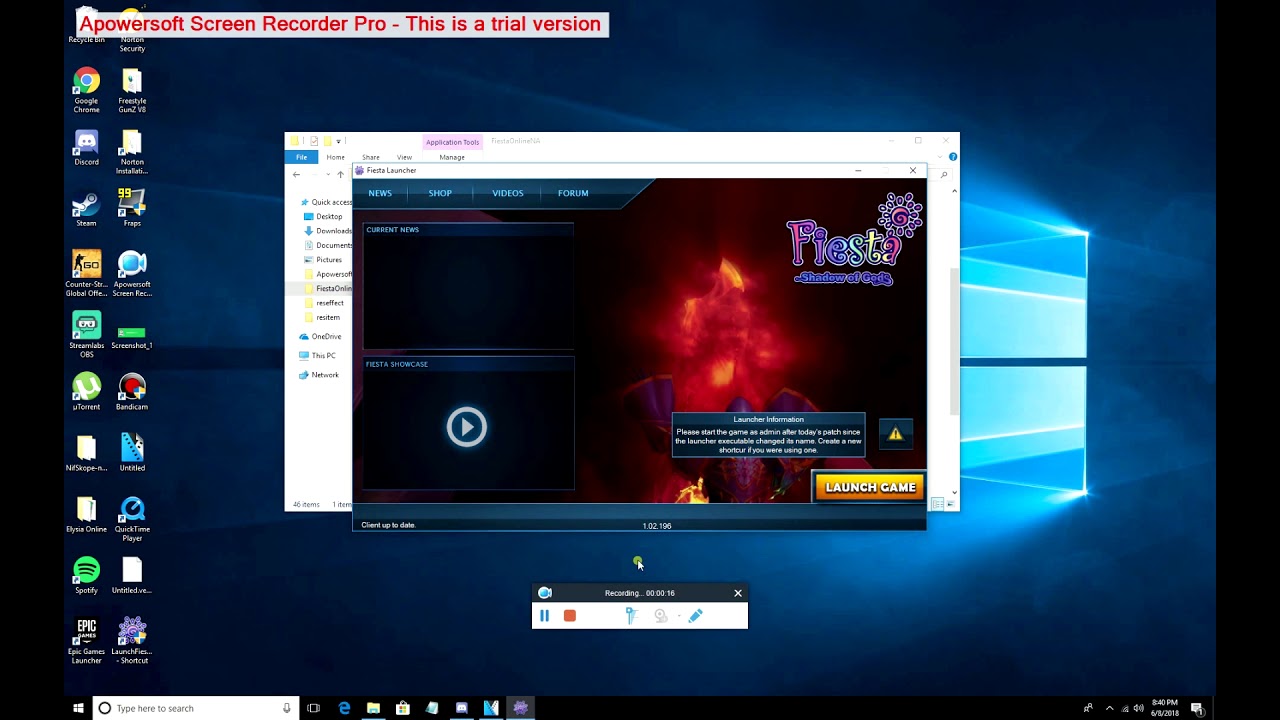Click the volume speaker icon in tray
This screenshot has width=1280, height=720.
[1139, 708]
